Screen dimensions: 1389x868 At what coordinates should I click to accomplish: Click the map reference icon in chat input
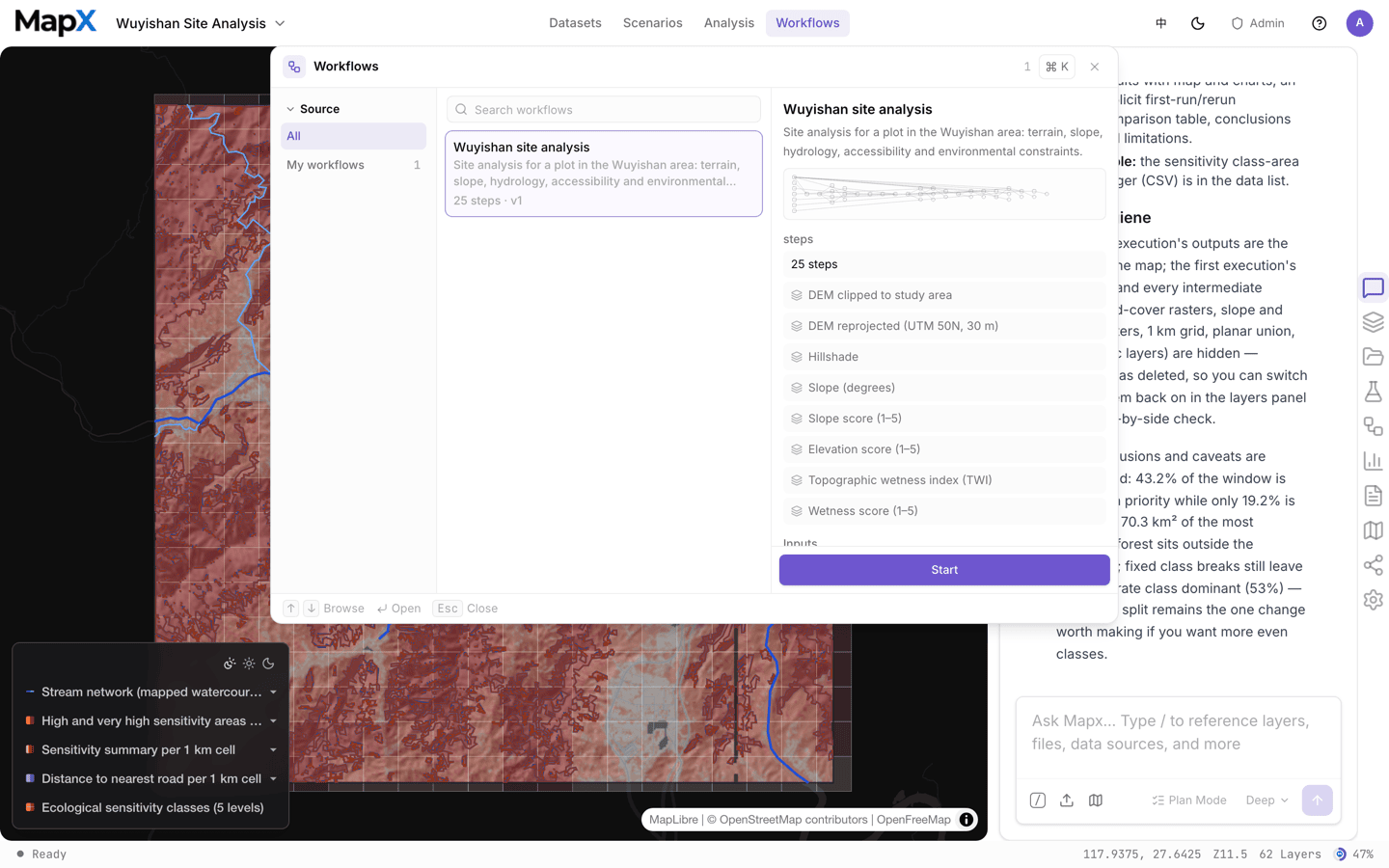[x=1096, y=800]
